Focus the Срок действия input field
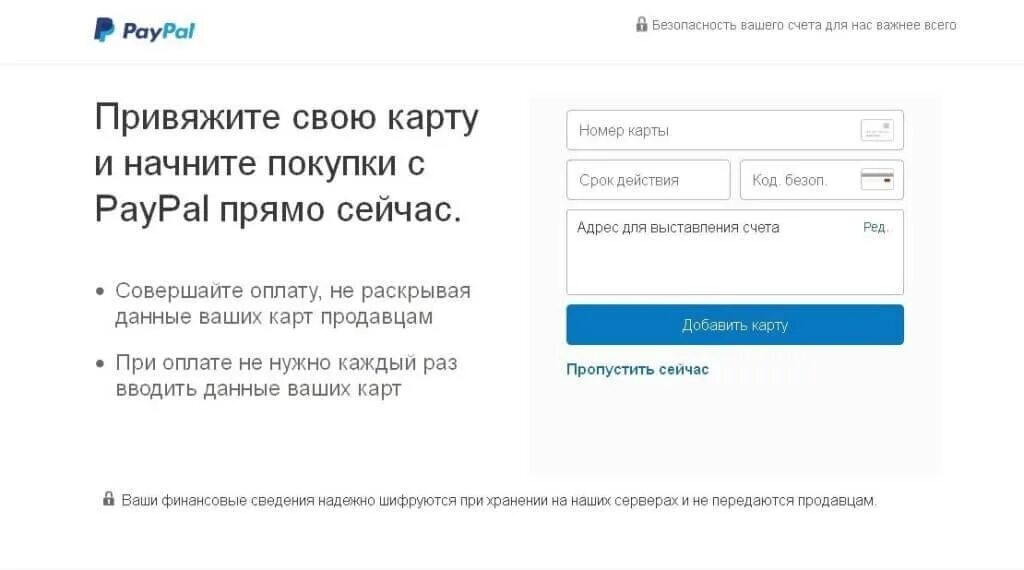The height and width of the screenshot is (570, 1024). [x=648, y=180]
